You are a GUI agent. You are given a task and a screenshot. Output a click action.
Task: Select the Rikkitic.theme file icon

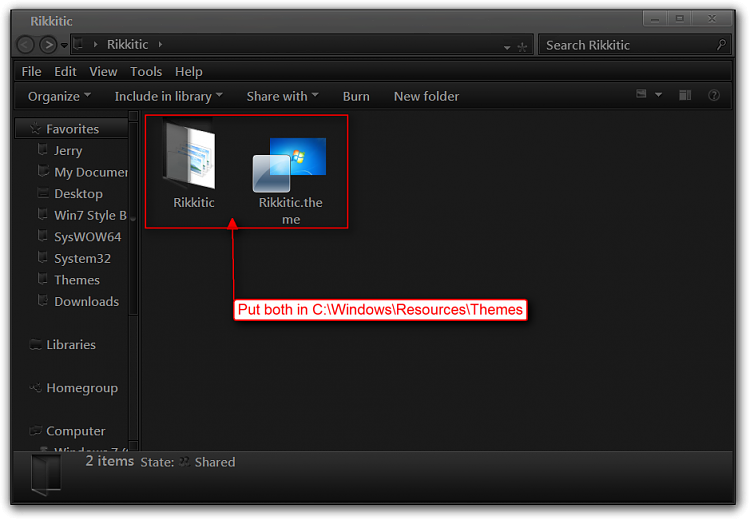(290, 165)
